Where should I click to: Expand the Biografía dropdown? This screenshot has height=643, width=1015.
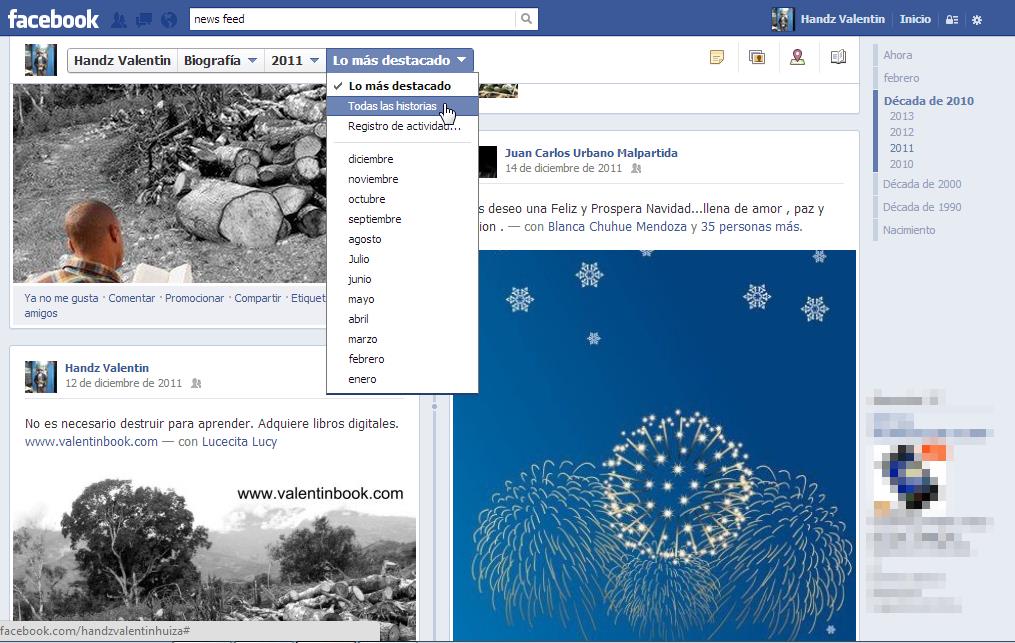(x=220, y=60)
